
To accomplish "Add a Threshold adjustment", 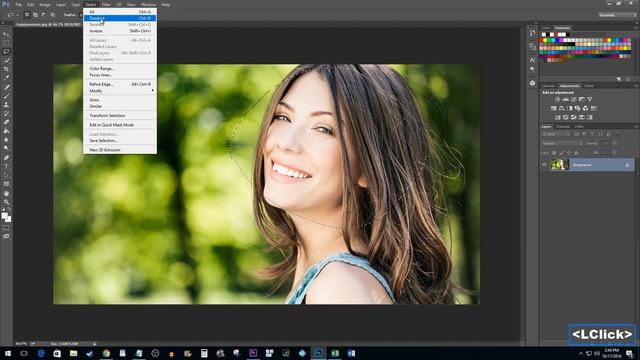I will [x=573, y=117].
